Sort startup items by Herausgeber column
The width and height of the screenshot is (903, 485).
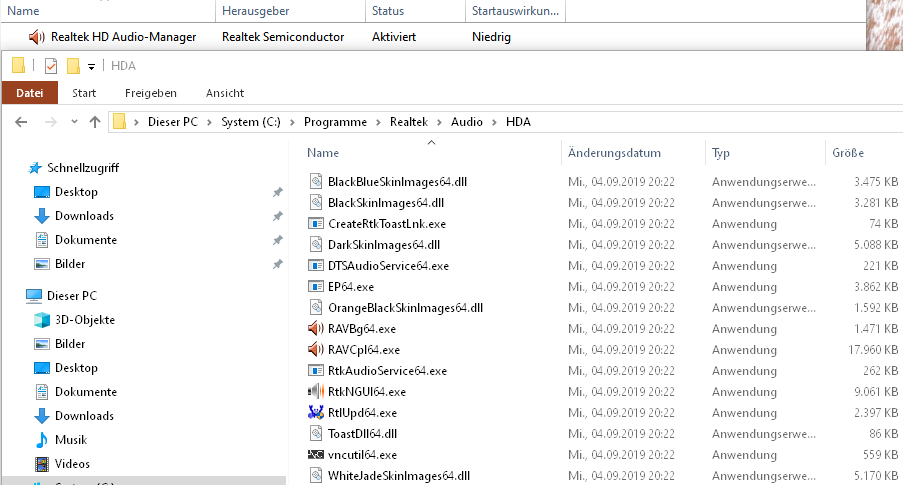coord(256,11)
